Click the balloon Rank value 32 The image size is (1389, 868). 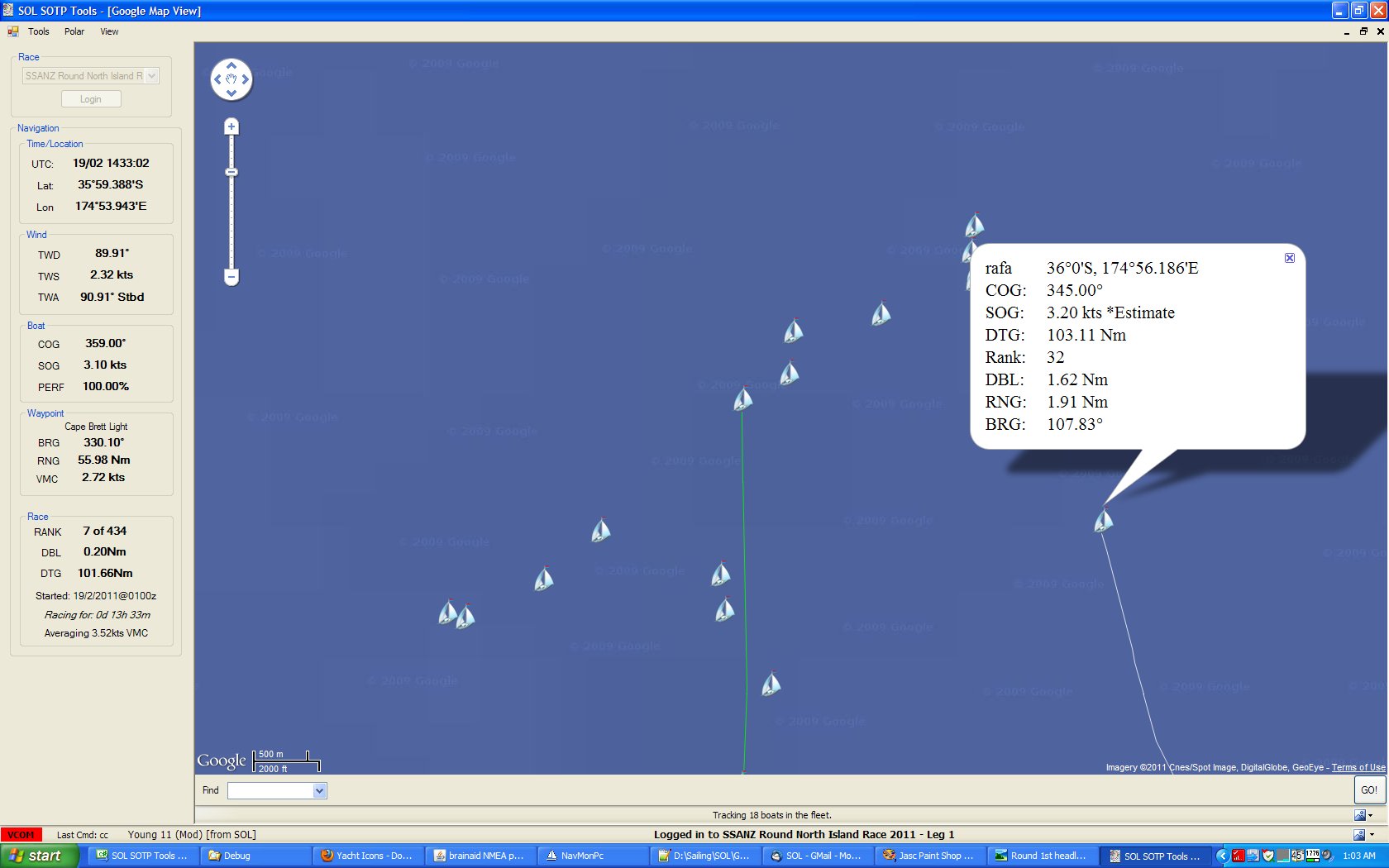(1056, 357)
